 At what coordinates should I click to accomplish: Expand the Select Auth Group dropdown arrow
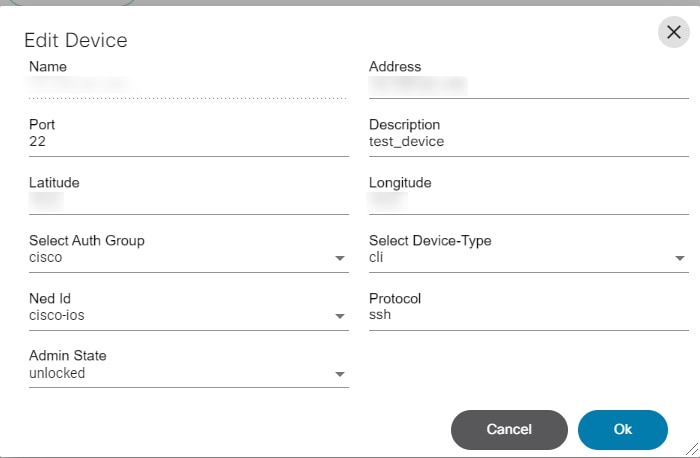340,259
